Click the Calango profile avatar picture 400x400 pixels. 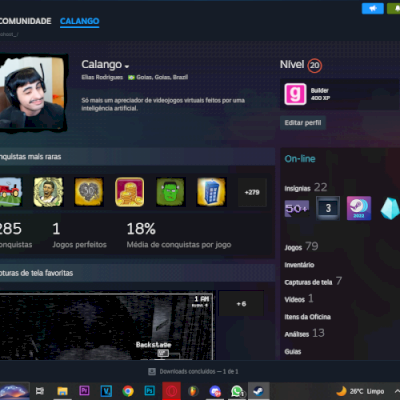pos(32,93)
